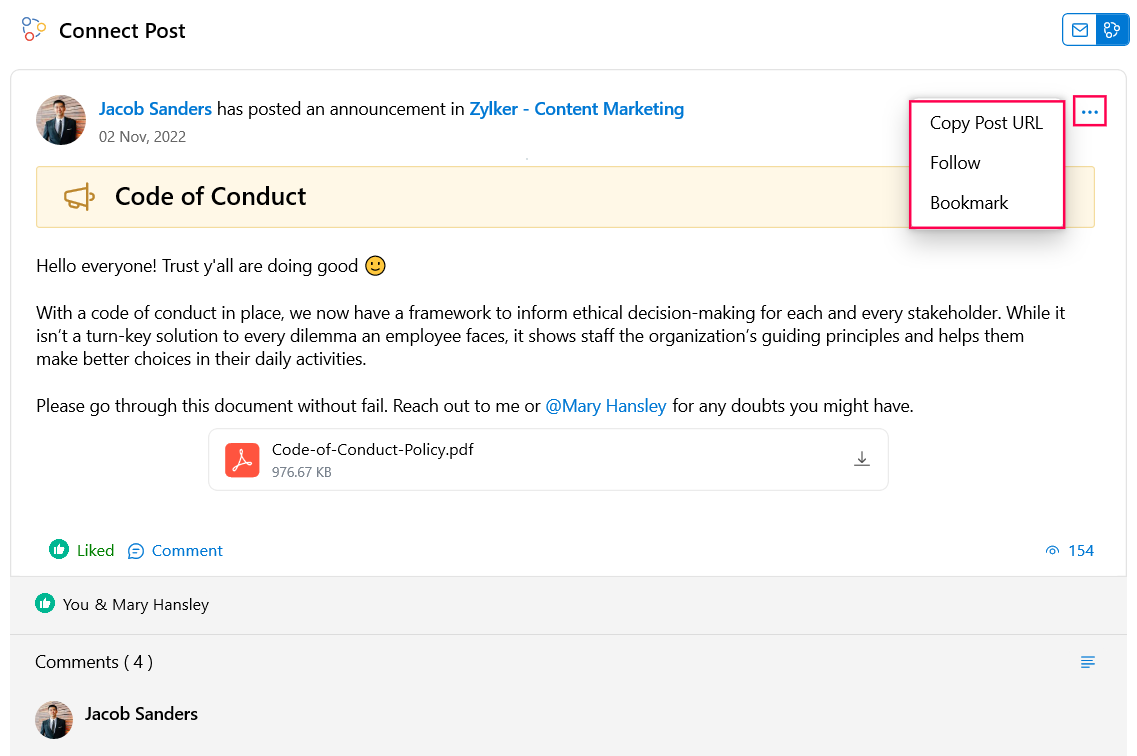This screenshot has width=1137, height=756.
Task: Click the @Mary Hansley mention
Action: coord(605,406)
